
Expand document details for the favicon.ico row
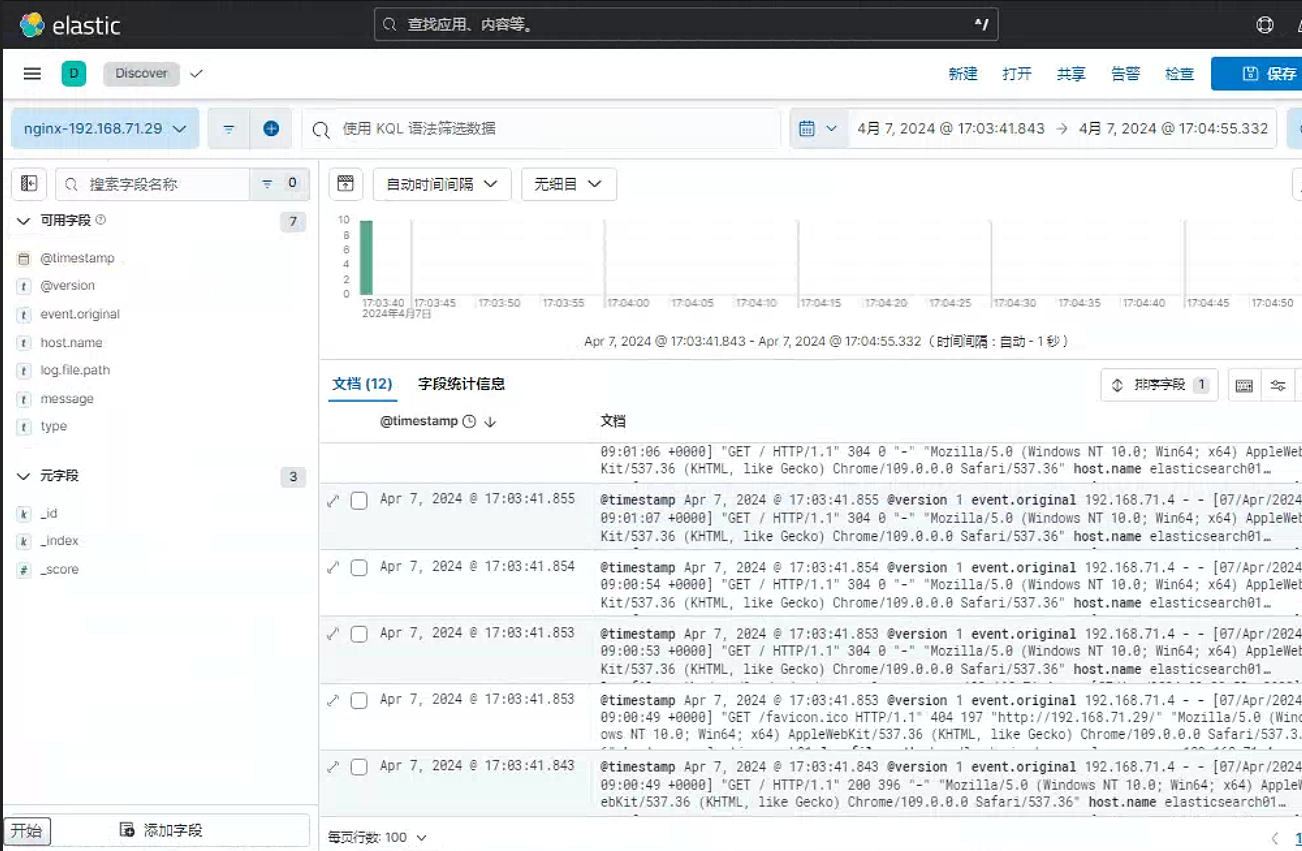pyautogui.click(x=333, y=701)
